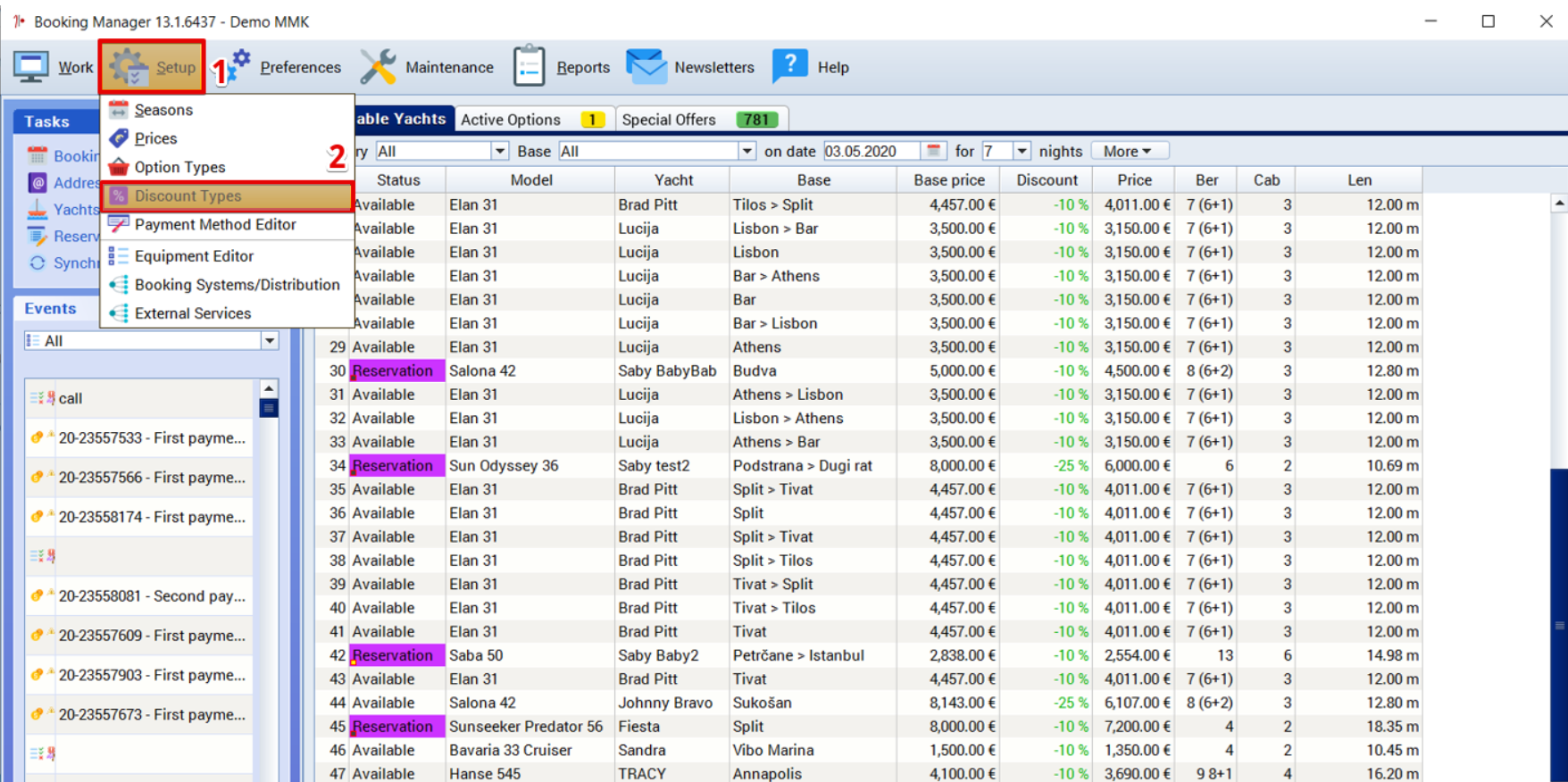Click the Prices tag icon
Viewport: 1568px width, 782px height.
click(118, 138)
